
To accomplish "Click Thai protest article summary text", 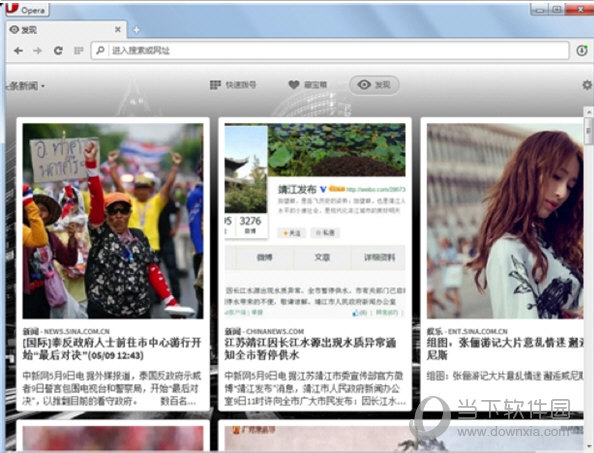I will pos(112,389).
